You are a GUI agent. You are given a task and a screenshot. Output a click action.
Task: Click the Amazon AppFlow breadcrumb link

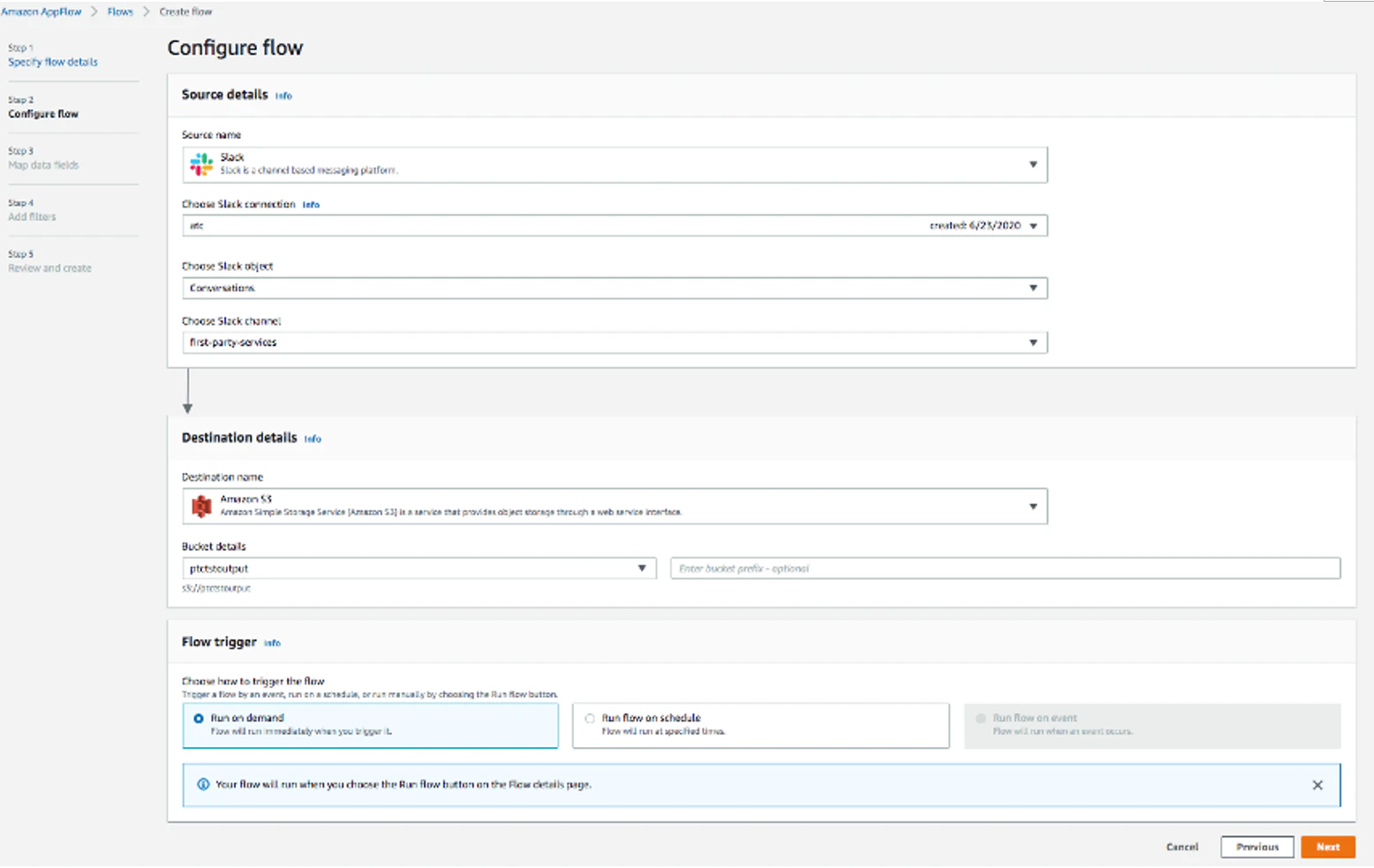click(x=41, y=11)
